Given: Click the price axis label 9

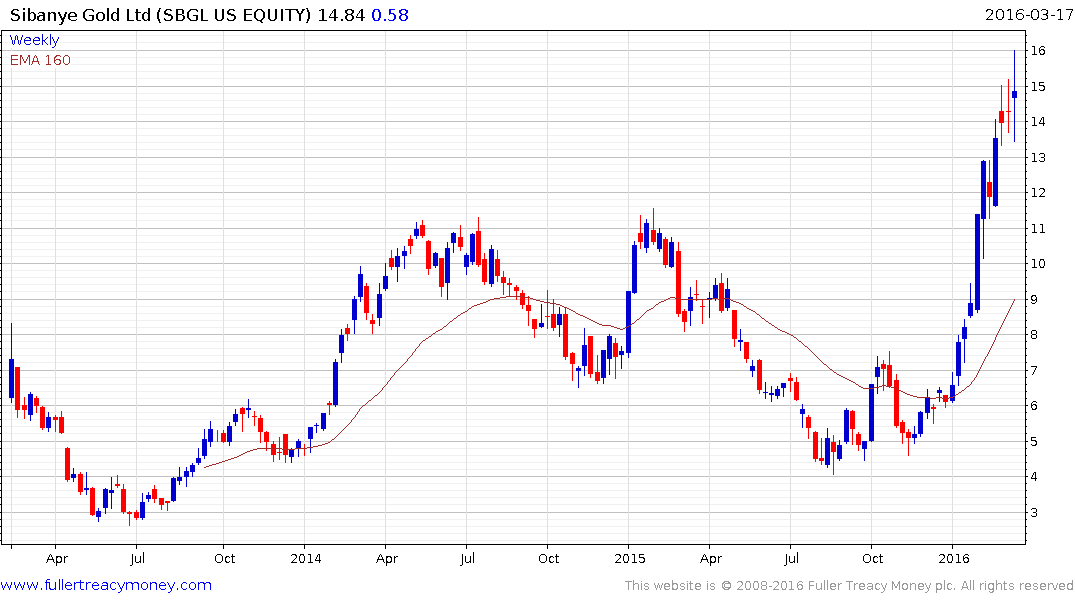Looking at the screenshot, I should 1035,300.
